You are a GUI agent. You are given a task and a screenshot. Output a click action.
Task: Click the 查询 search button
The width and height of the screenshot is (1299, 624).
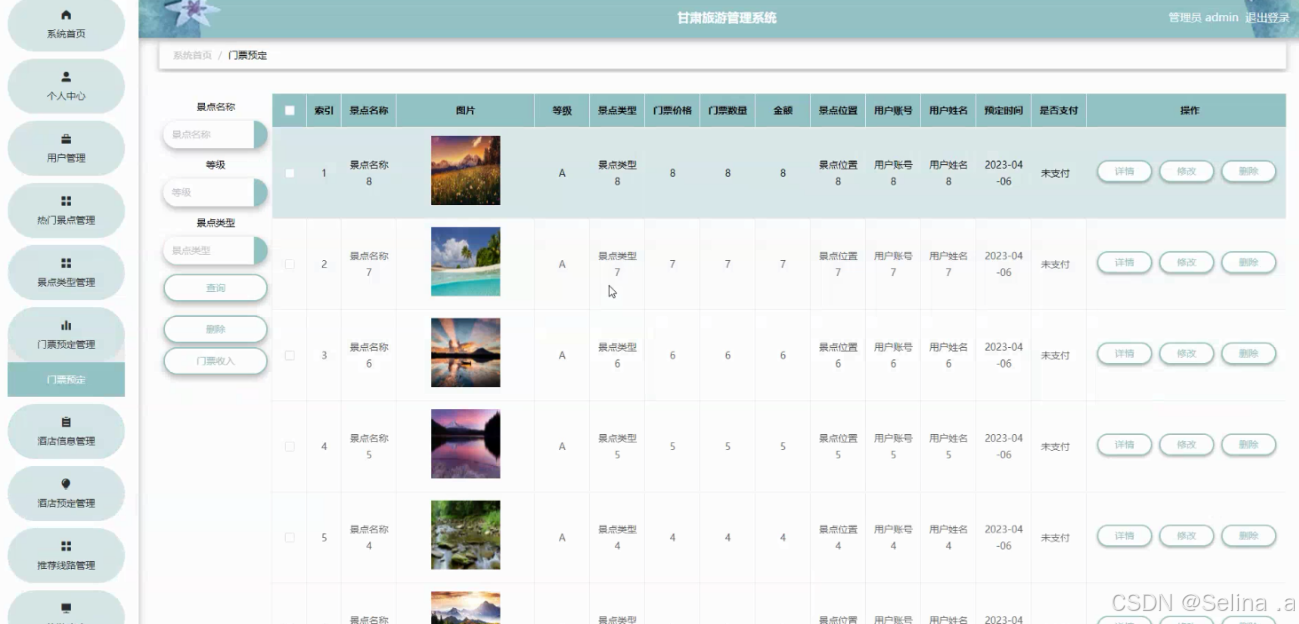coord(215,288)
